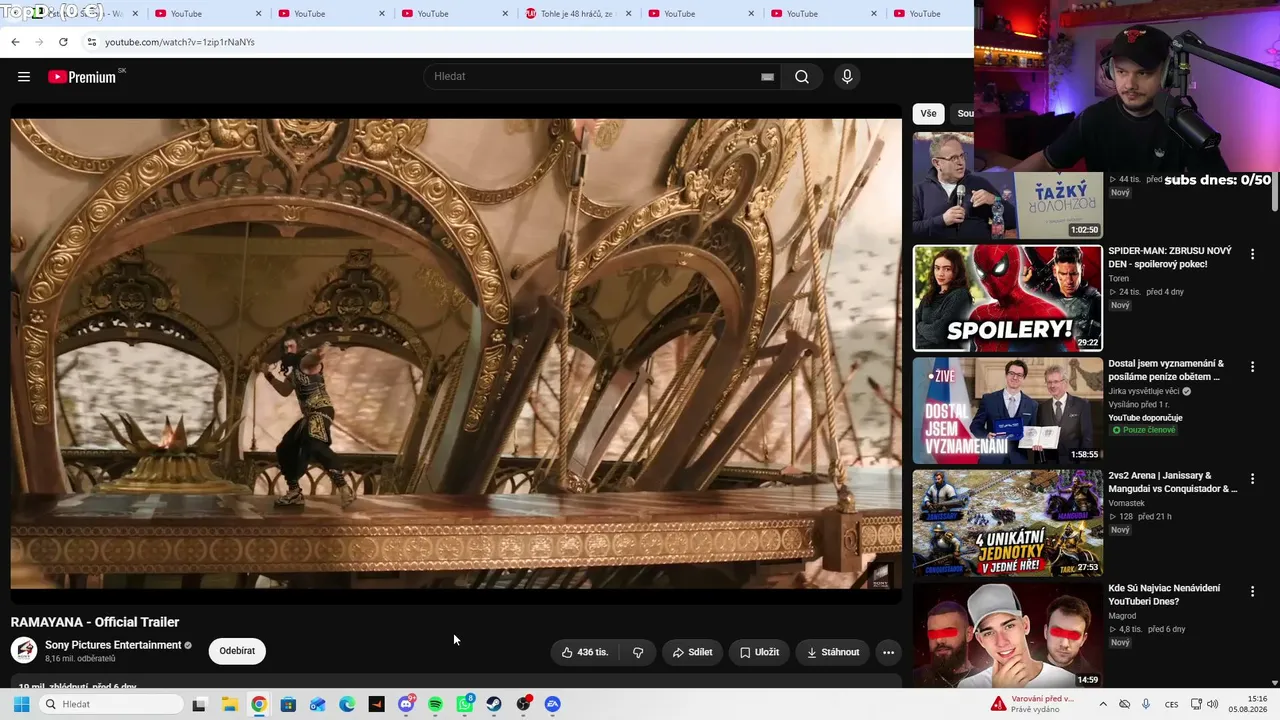Click the volume icon in the system tray
This screenshot has width=1280, height=720.
pos(1213,704)
